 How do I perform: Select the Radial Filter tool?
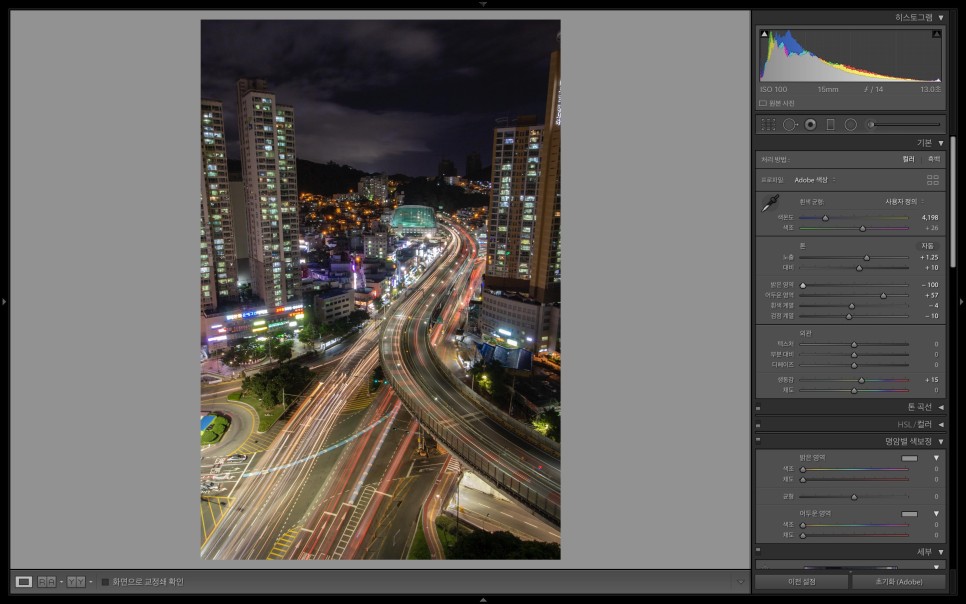pyautogui.click(x=851, y=124)
